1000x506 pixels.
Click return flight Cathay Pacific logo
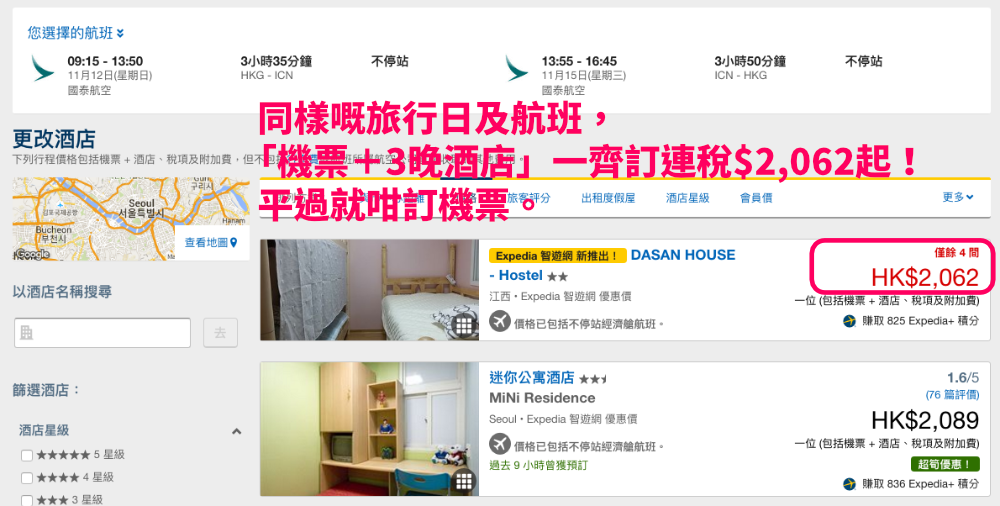517,68
